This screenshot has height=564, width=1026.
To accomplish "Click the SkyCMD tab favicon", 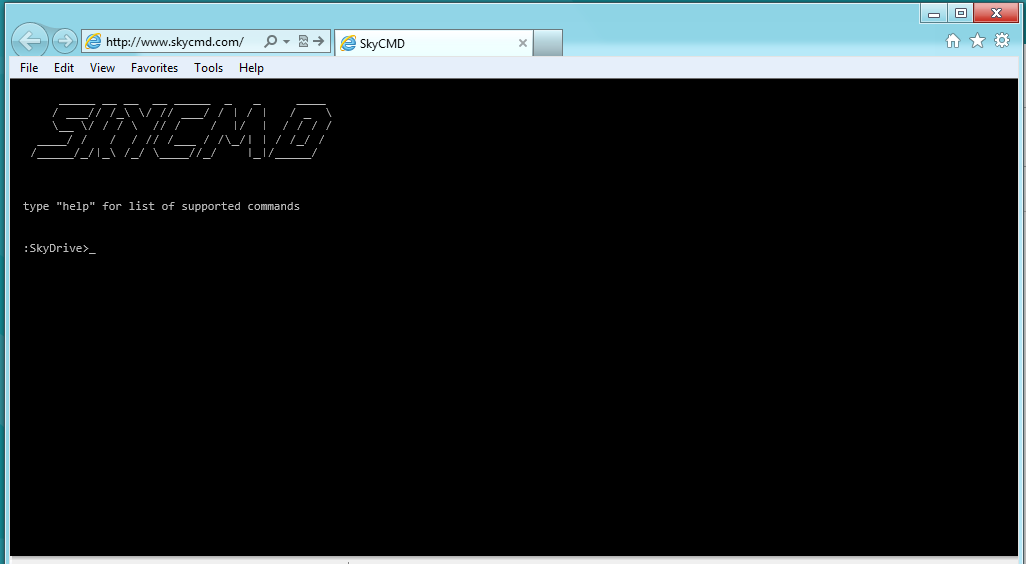I will point(348,44).
